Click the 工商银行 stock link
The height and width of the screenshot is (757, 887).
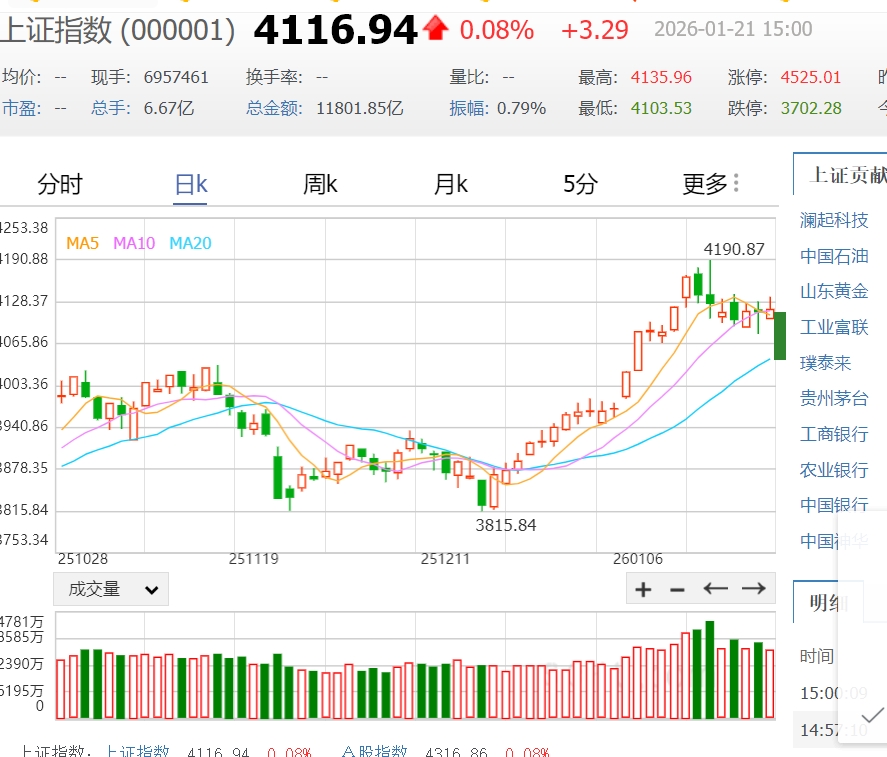point(834,434)
